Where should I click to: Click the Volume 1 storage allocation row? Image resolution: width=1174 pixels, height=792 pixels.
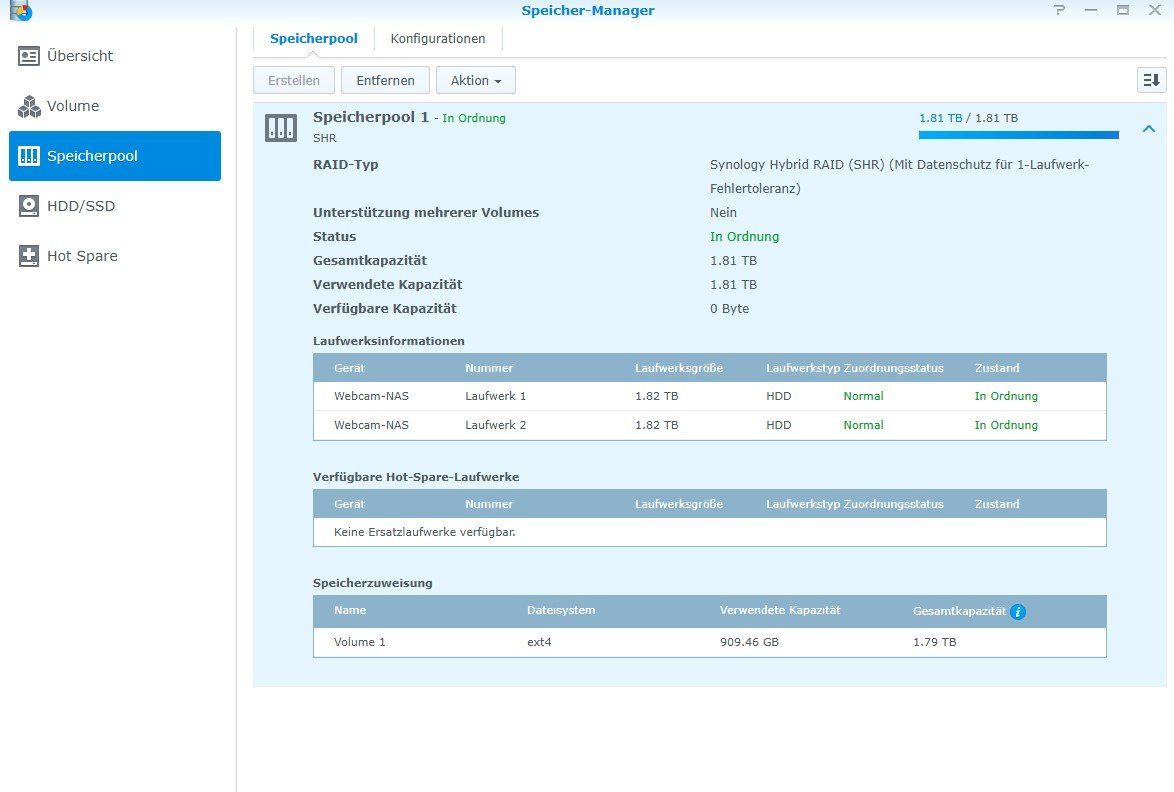[x=710, y=642]
